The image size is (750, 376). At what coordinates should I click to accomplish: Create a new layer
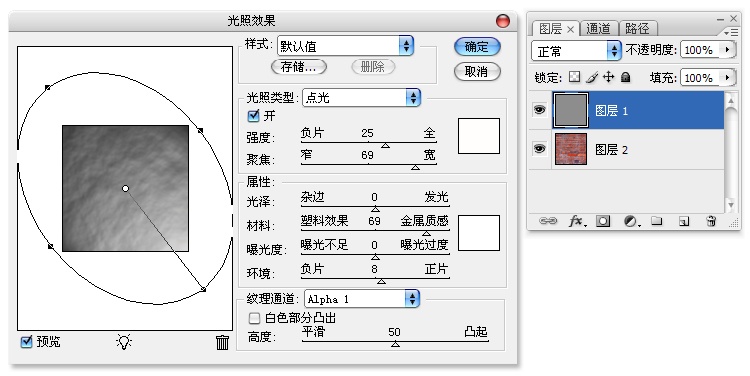coord(684,221)
